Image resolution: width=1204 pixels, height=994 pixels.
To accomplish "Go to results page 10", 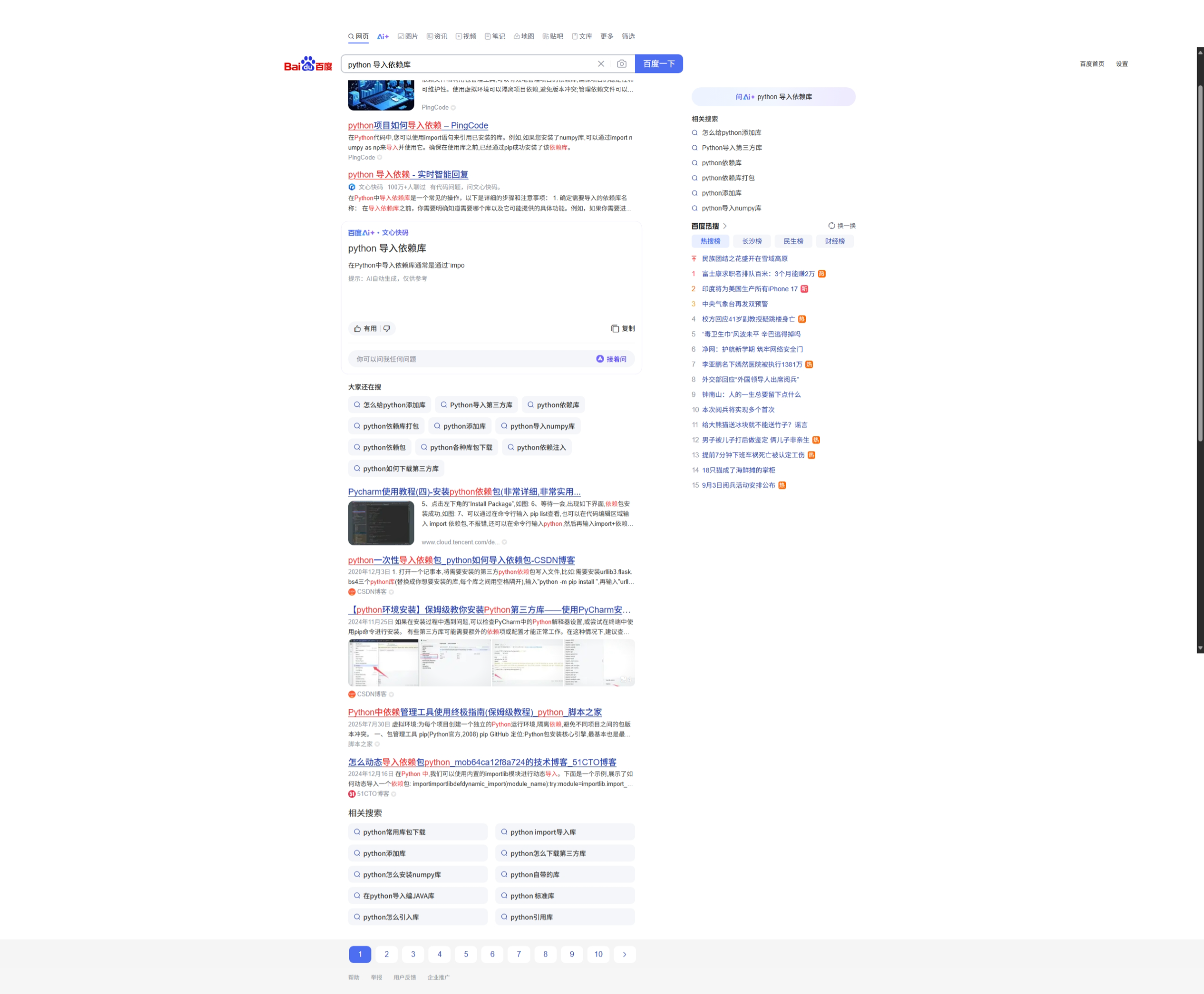I will pyautogui.click(x=598, y=954).
